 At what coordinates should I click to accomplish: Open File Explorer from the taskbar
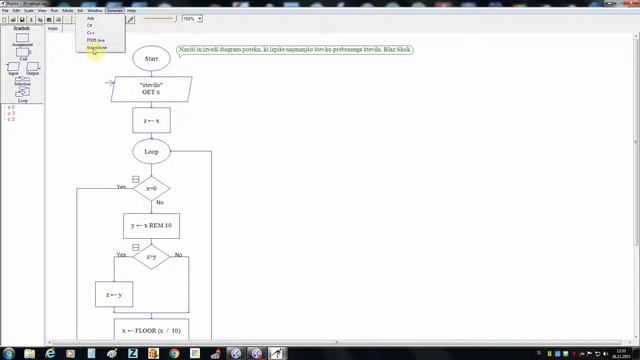[29, 353]
